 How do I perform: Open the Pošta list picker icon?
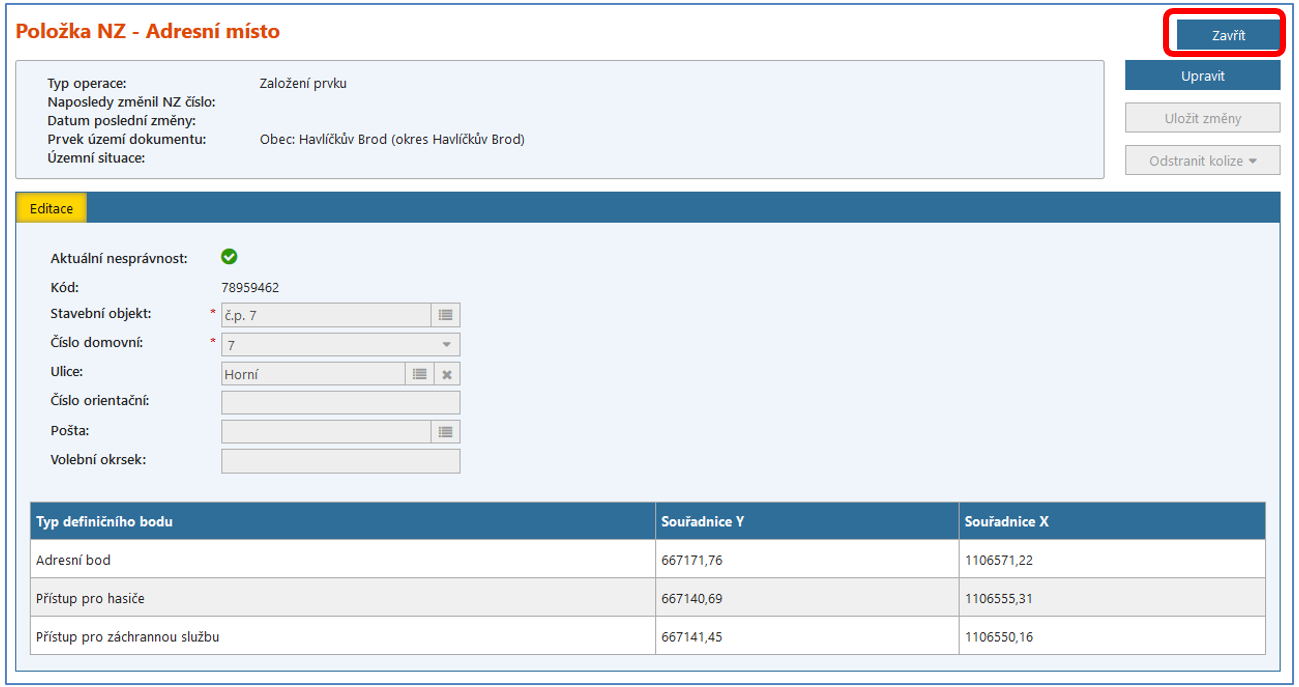click(446, 432)
